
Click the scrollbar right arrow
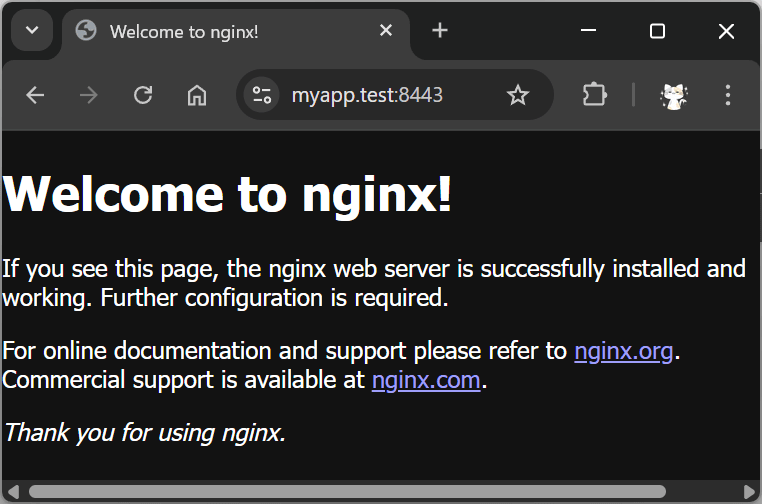750,491
